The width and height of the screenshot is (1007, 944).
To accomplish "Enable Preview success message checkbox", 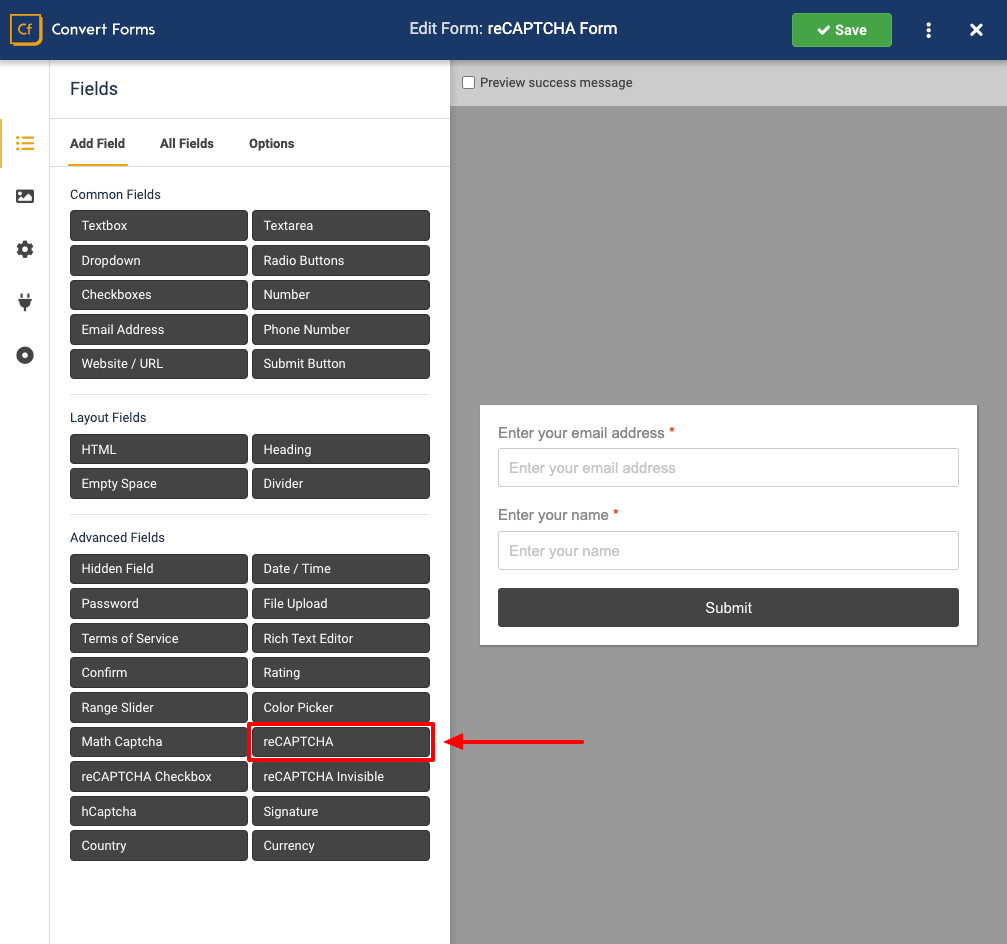I will tap(469, 83).
